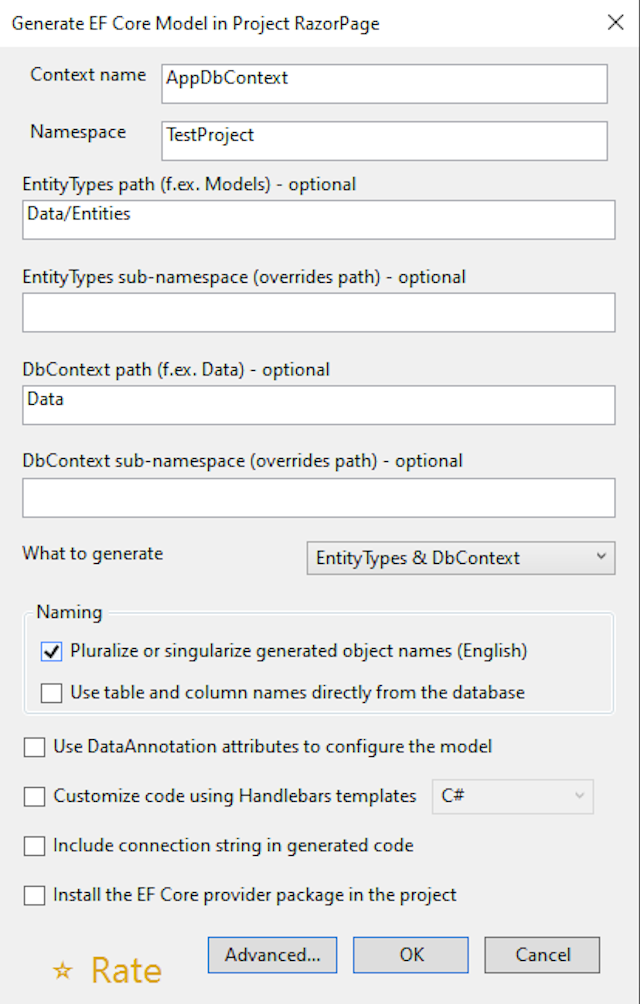
Task: Select the EntityTypes path field
Action: 318,220
